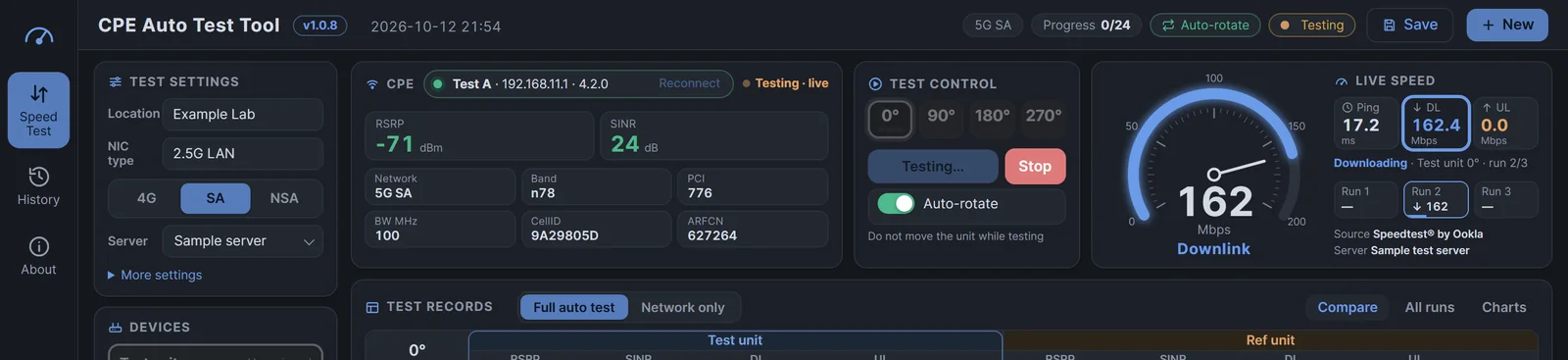Select the 270° rotation angle

point(1044,119)
